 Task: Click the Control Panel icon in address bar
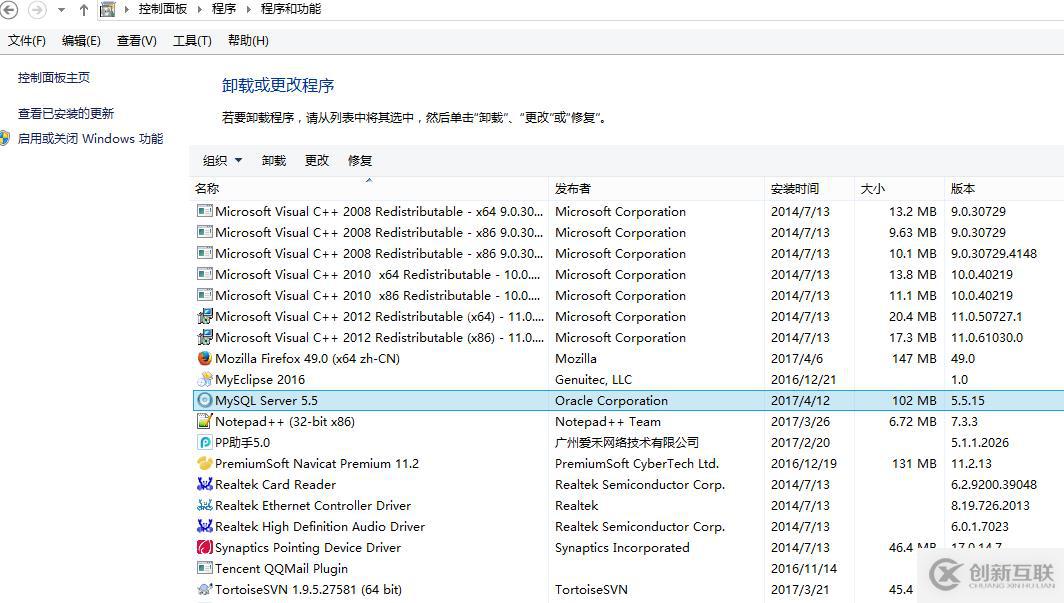[107, 9]
